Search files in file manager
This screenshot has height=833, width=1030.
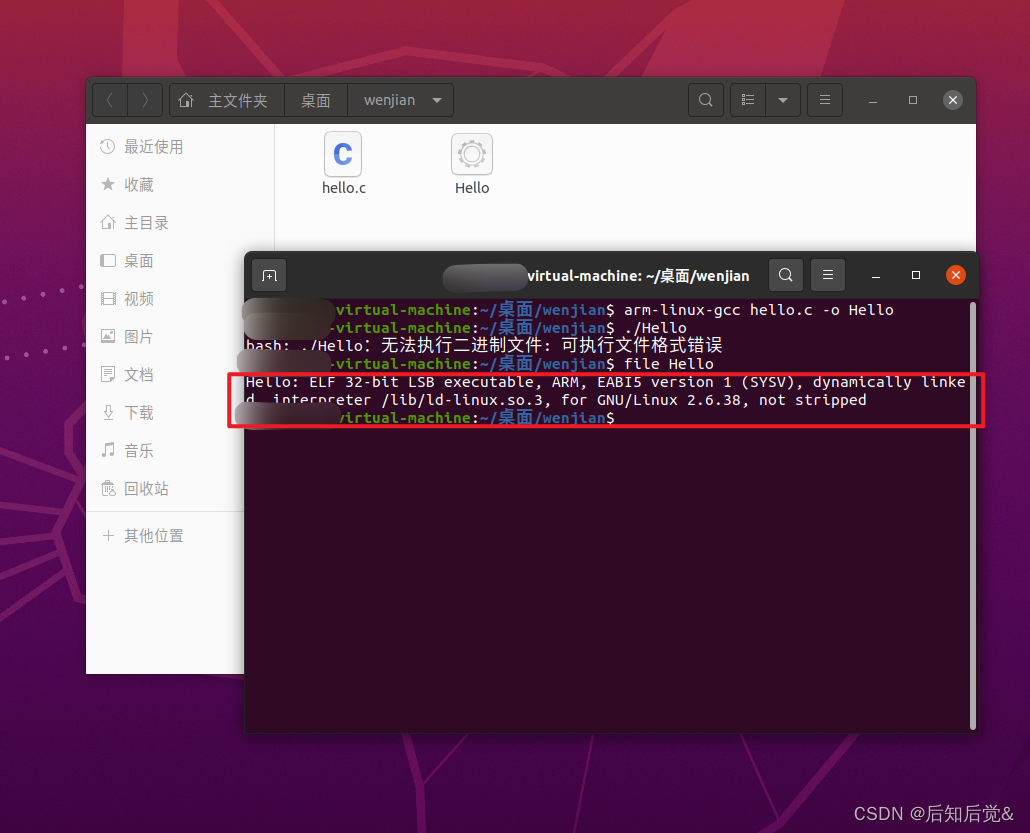tap(705, 100)
